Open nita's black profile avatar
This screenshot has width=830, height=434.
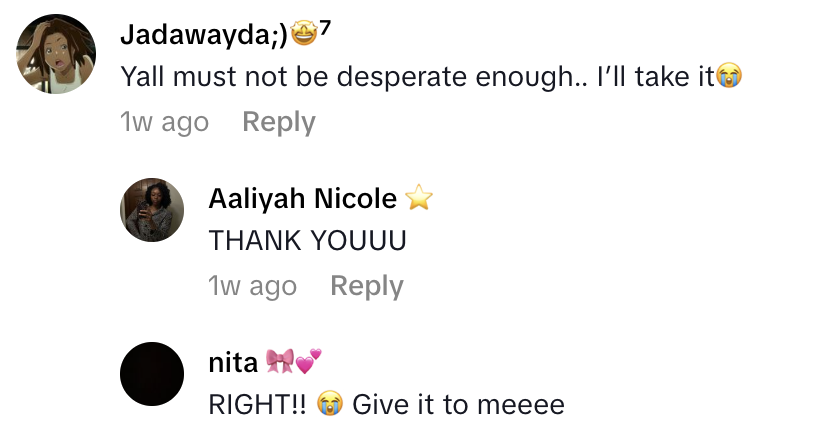pyautogui.click(x=152, y=374)
